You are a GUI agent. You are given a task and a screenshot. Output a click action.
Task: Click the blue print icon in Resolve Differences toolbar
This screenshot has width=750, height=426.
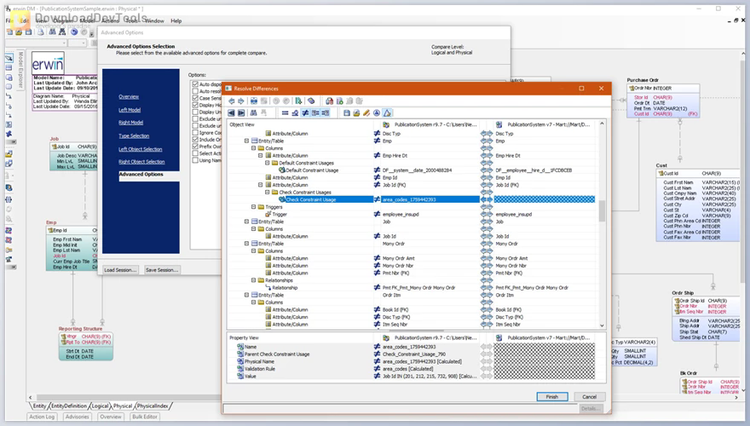(x=254, y=101)
